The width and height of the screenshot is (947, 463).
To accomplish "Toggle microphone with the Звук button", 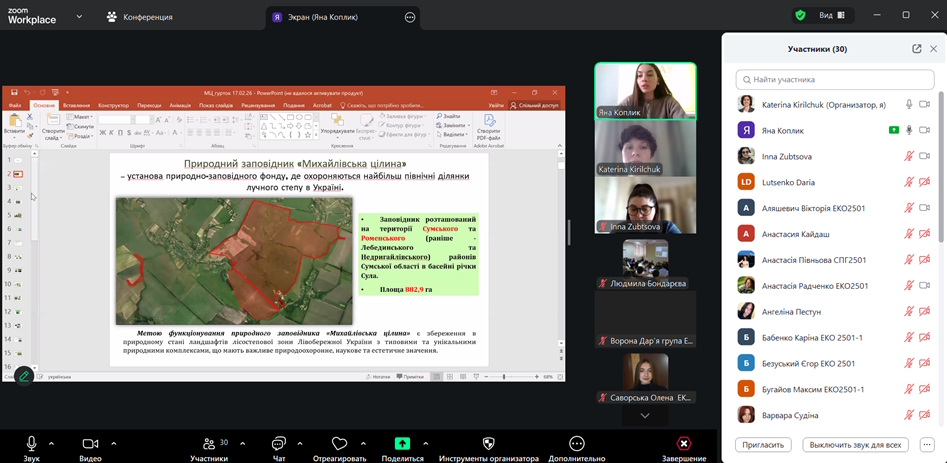I will coord(32,443).
